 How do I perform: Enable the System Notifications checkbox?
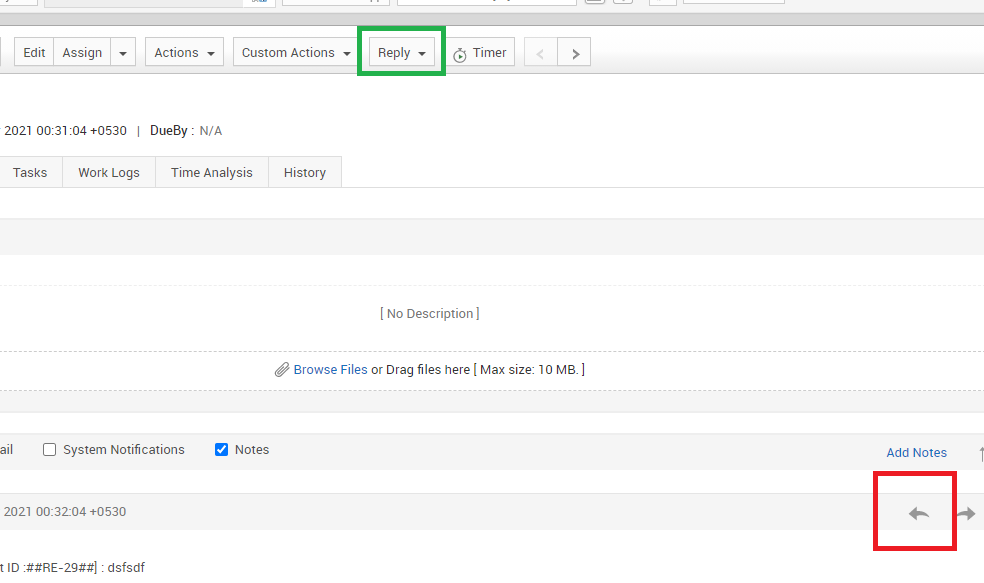[50, 449]
